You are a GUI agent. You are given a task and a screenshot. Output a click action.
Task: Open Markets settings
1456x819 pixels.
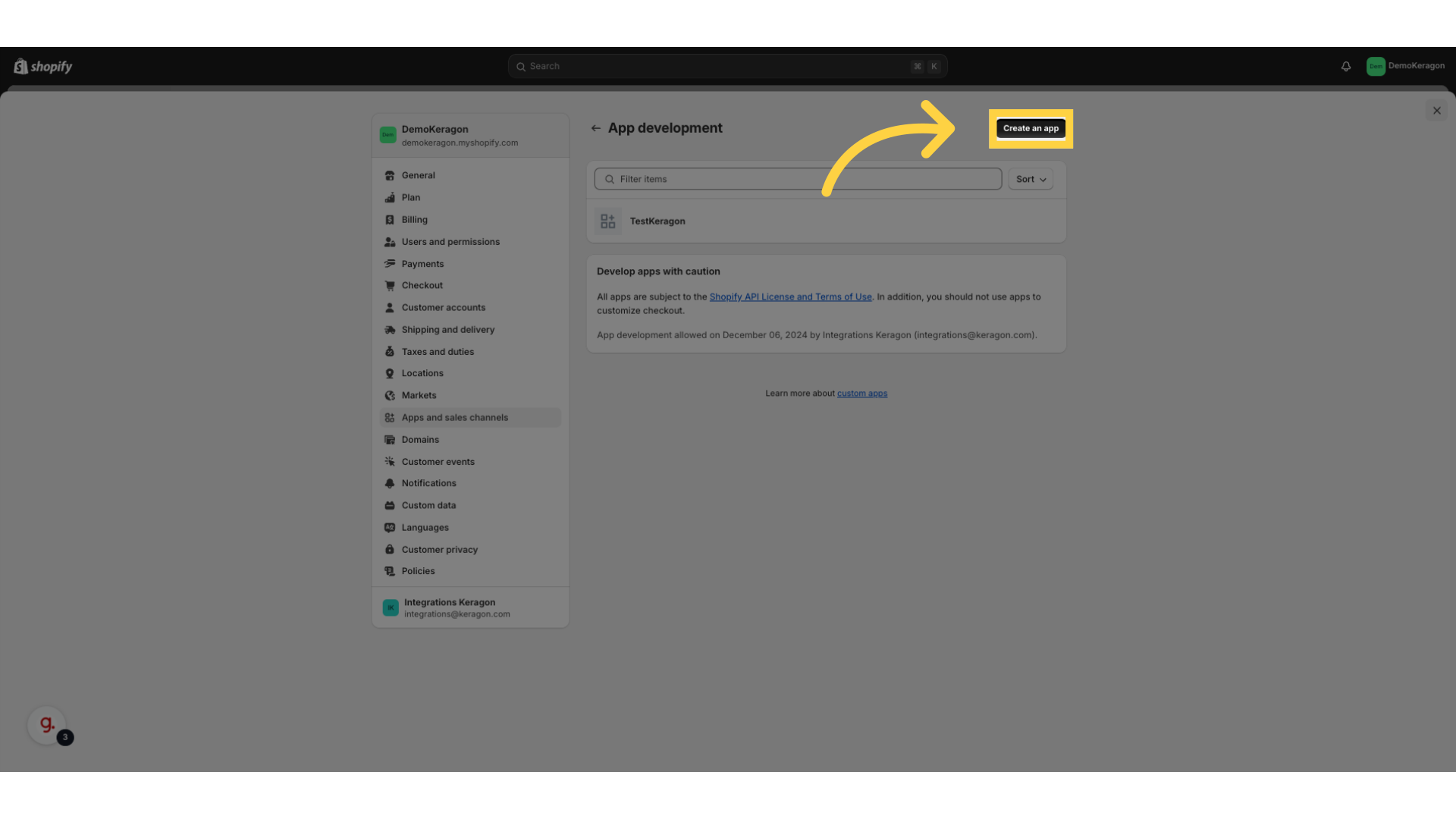tap(470, 396)
